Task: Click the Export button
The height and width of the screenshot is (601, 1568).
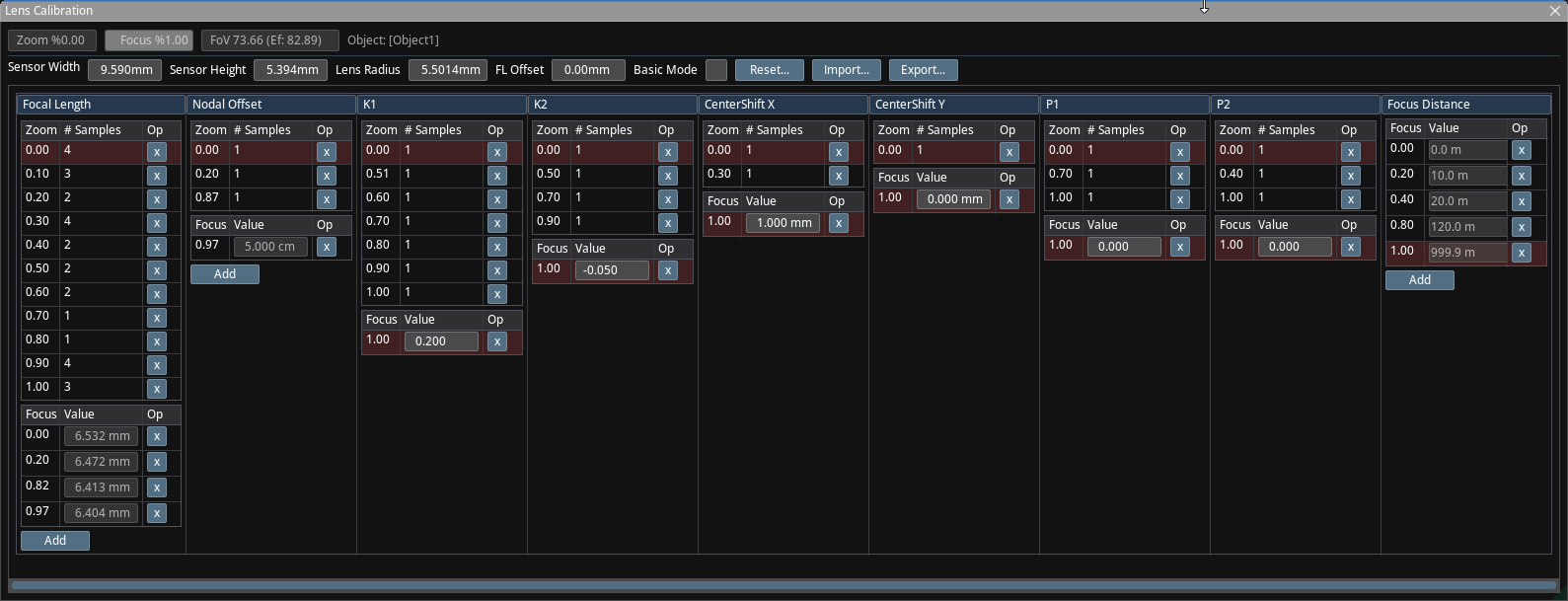Action: pyautogui.click(x=923, y=70)
